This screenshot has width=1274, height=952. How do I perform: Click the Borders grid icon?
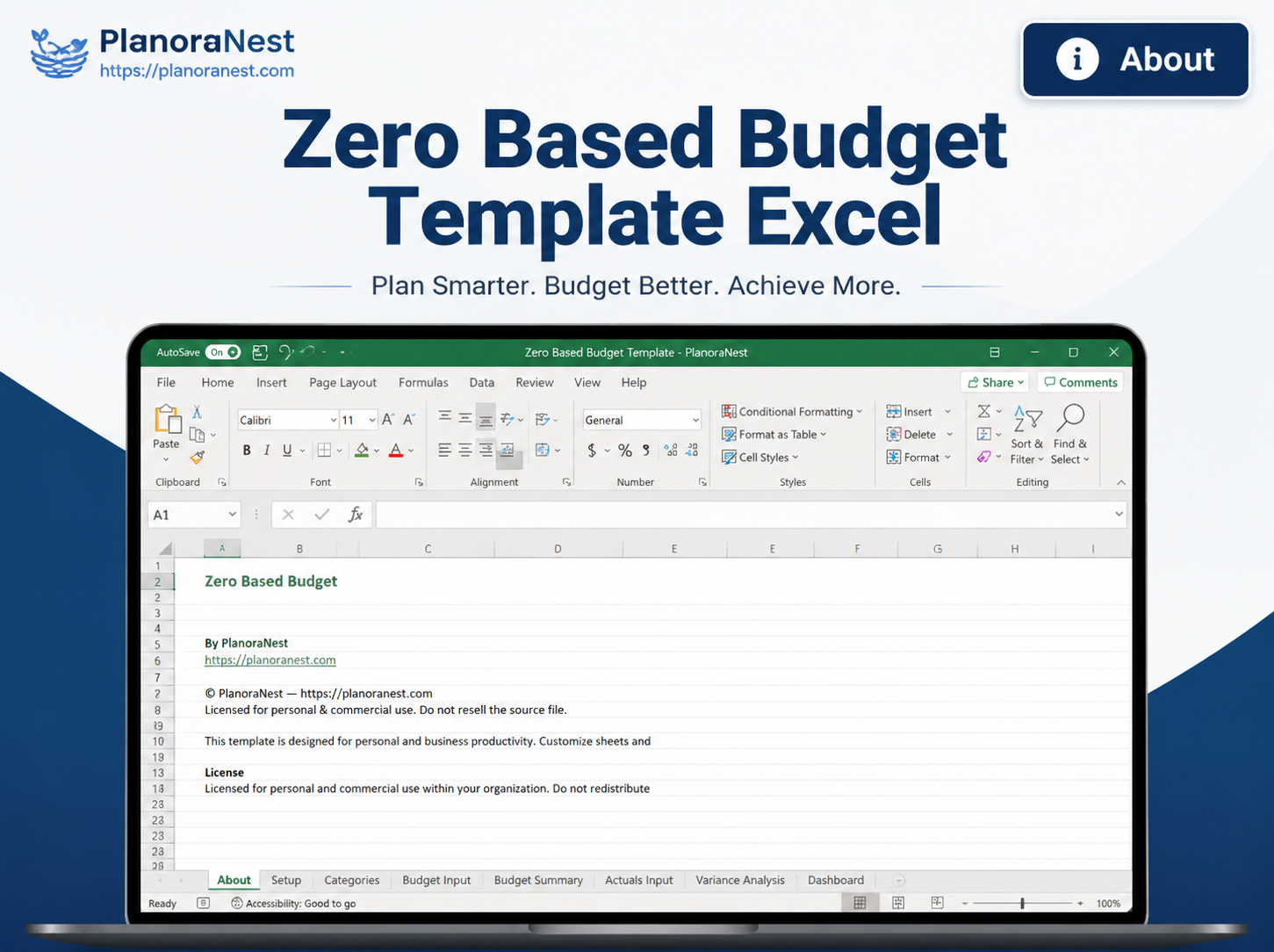(324, 451)
